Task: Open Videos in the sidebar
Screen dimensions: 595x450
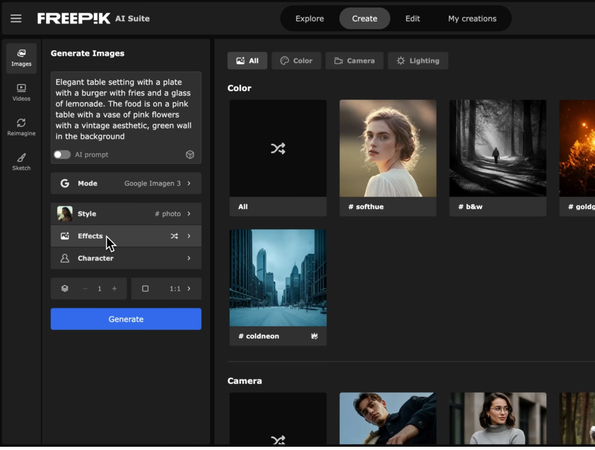Action: click(21, 93)
